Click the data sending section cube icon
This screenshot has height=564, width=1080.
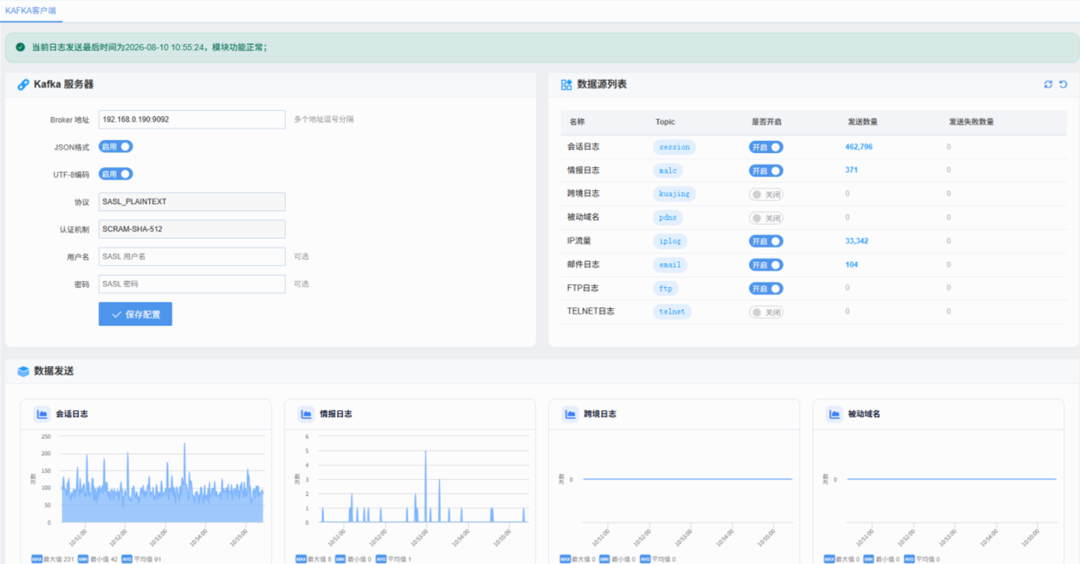pos(23,371)
